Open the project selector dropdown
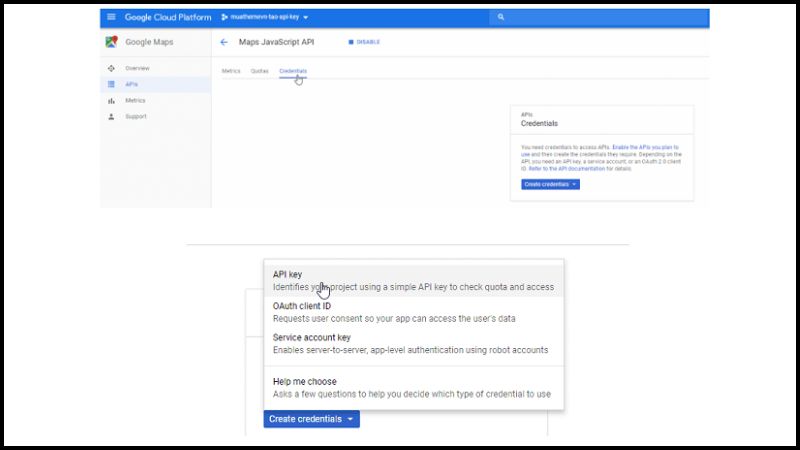Image resolution: width=800 pixels, height=450 pixels. pyautogui.click(x=265, y=17)
